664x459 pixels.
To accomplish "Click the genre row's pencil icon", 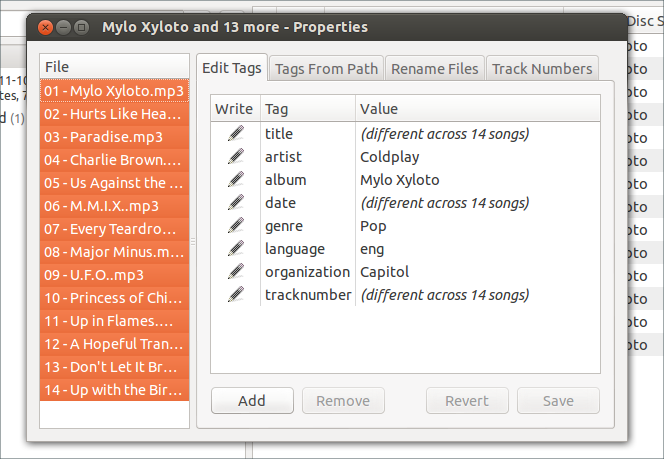I will [236, 226].
